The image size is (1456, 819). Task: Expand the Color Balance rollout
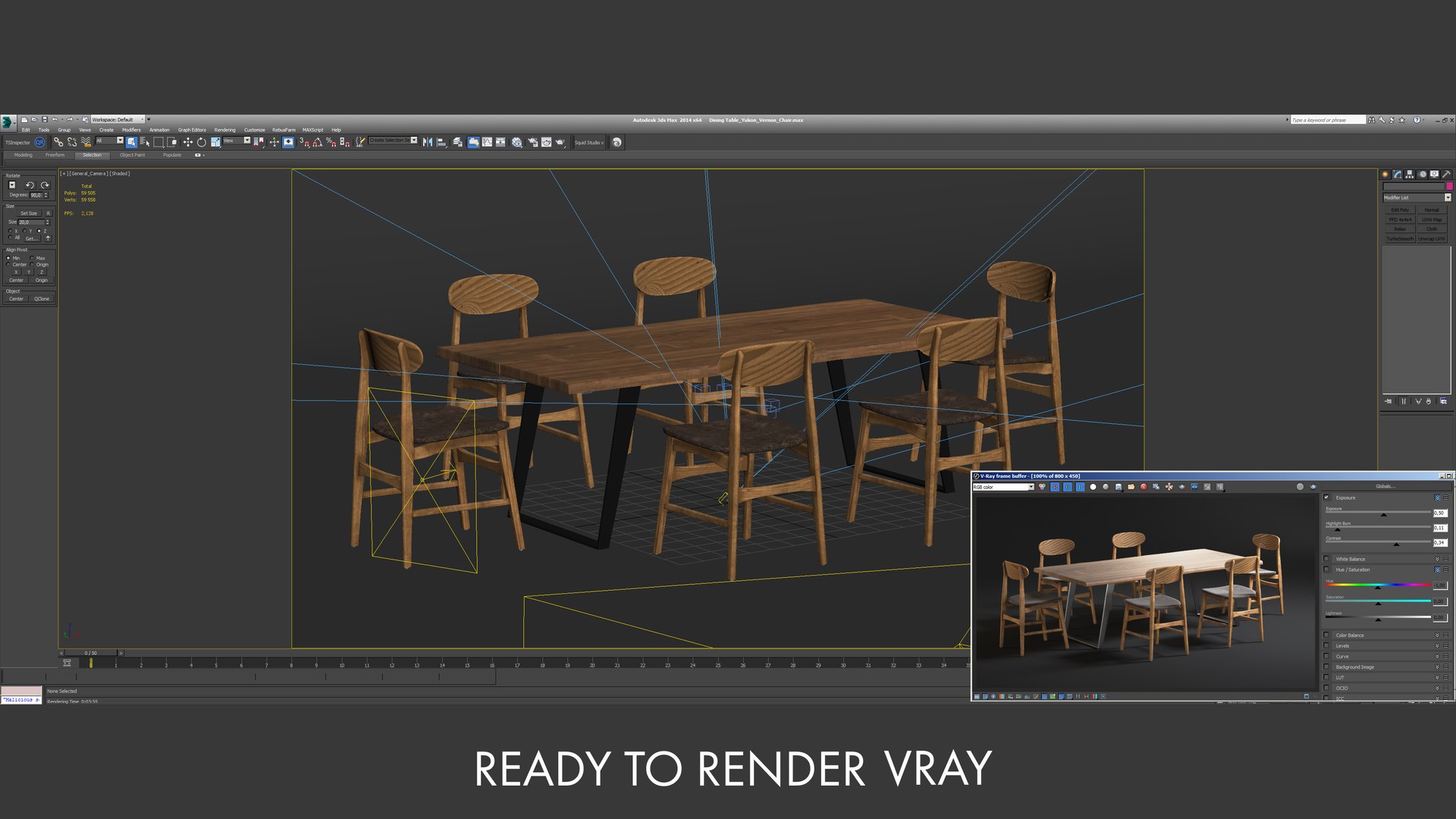[x=1437, y=635]
